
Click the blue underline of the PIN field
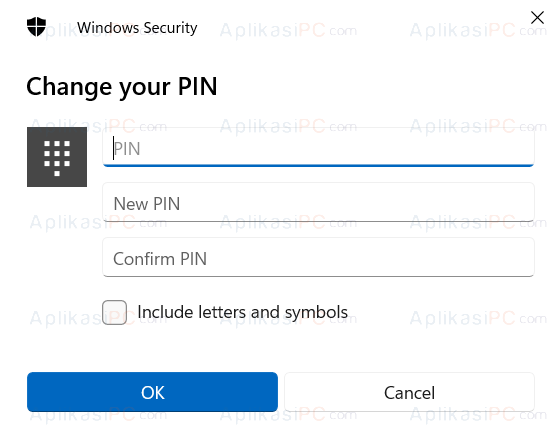pyautogui.click(x=318, y=165)
